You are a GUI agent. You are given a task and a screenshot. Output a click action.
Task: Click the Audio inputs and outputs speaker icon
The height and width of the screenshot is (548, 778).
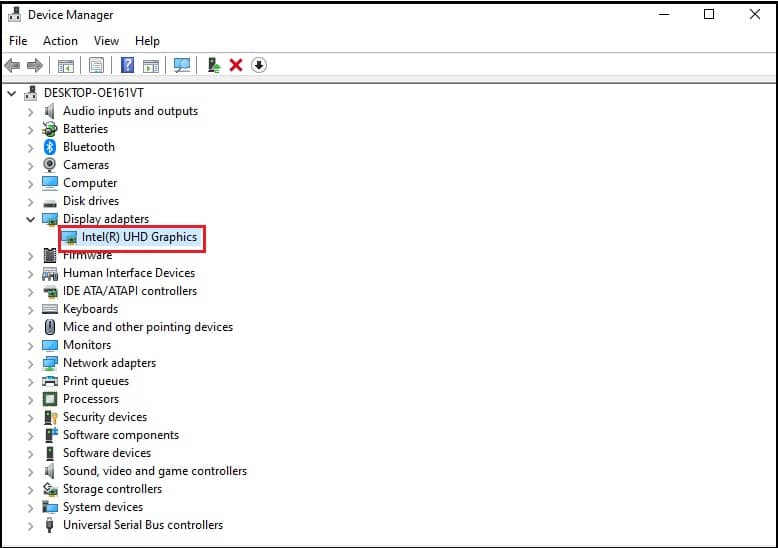pos(49,111)
